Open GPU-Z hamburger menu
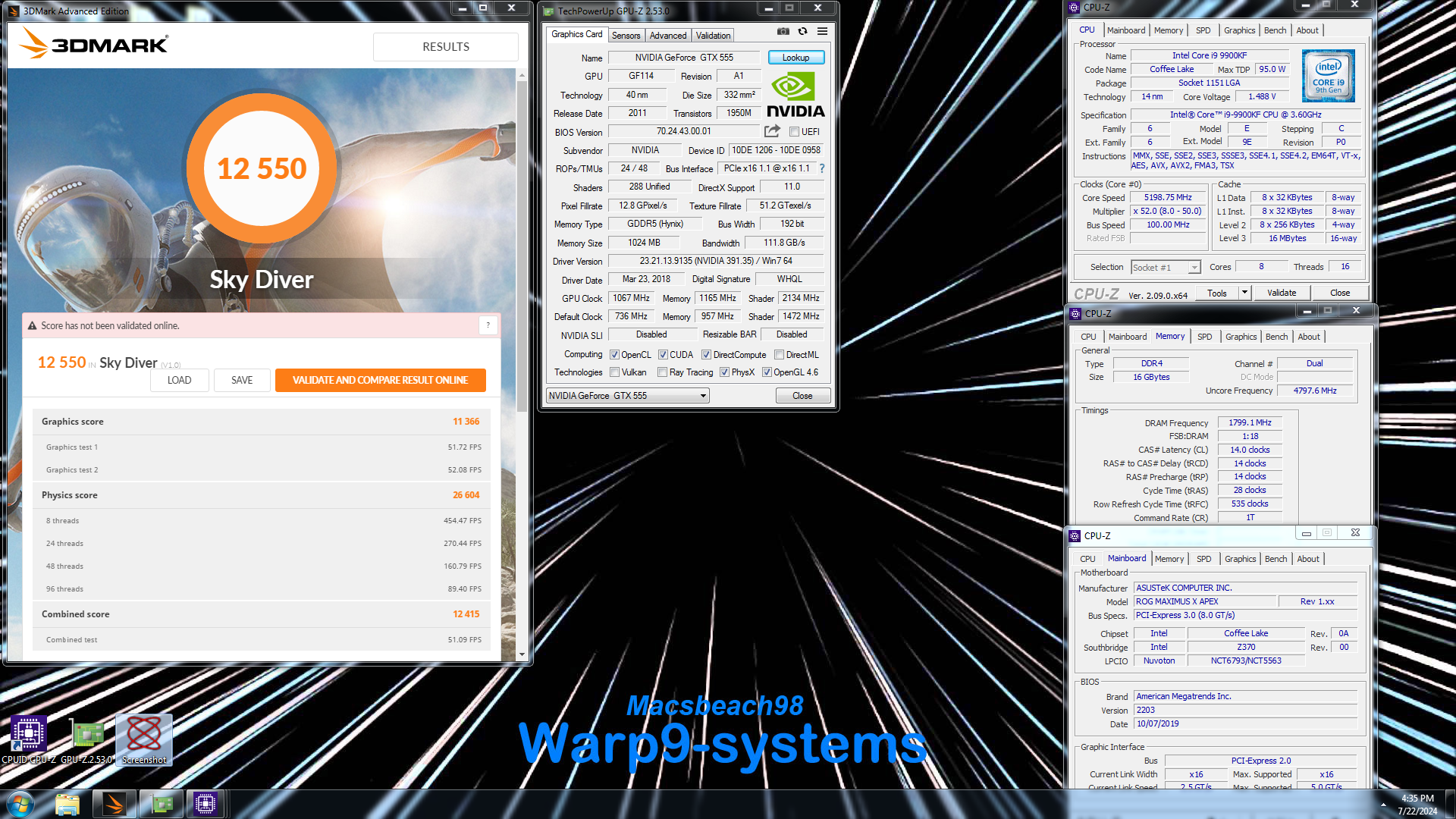This screenshot has width=1456, height=819. (822, 32)
